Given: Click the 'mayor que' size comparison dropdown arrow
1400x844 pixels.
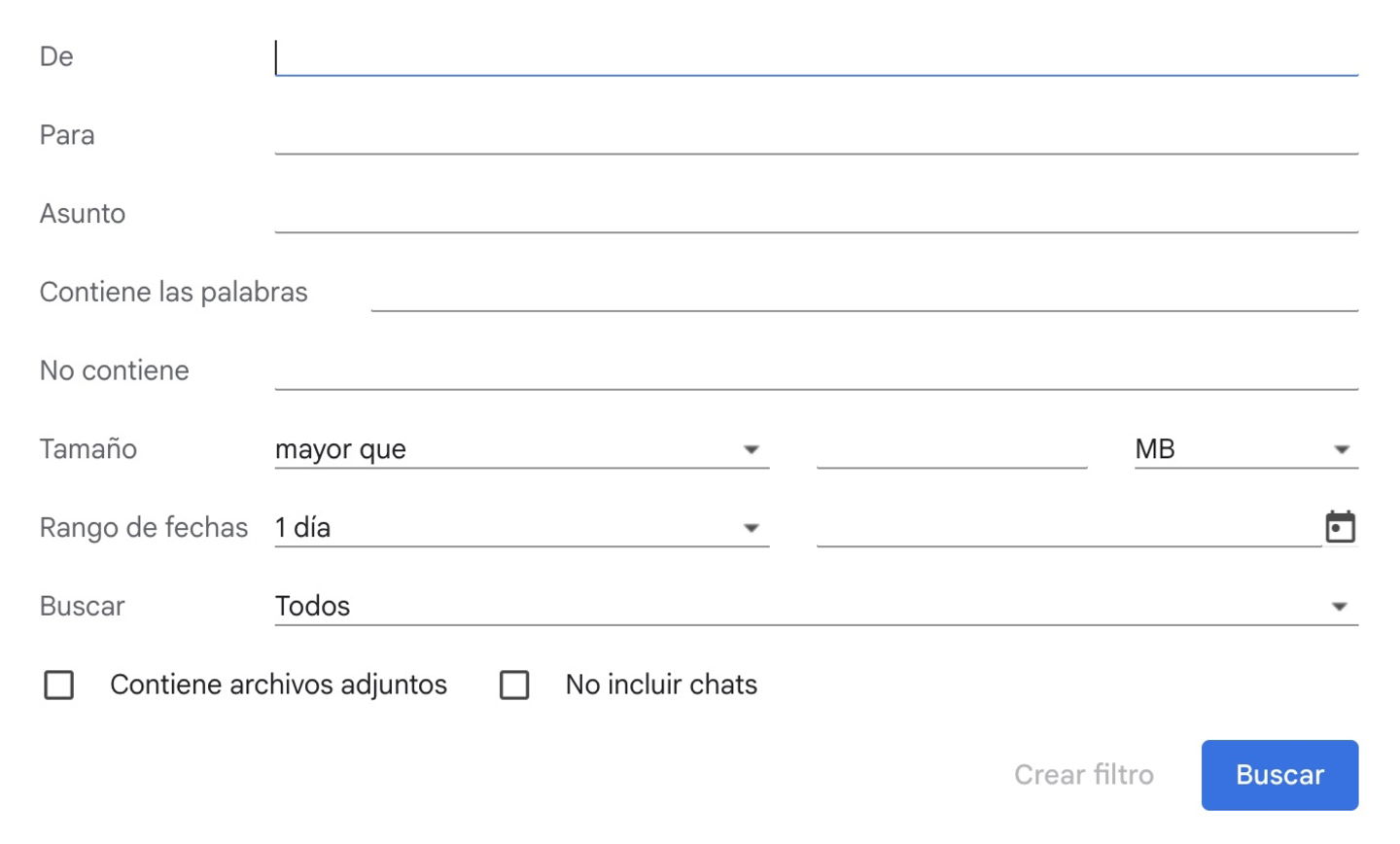Looking at the screenshot, I should [x=751, y=449].
